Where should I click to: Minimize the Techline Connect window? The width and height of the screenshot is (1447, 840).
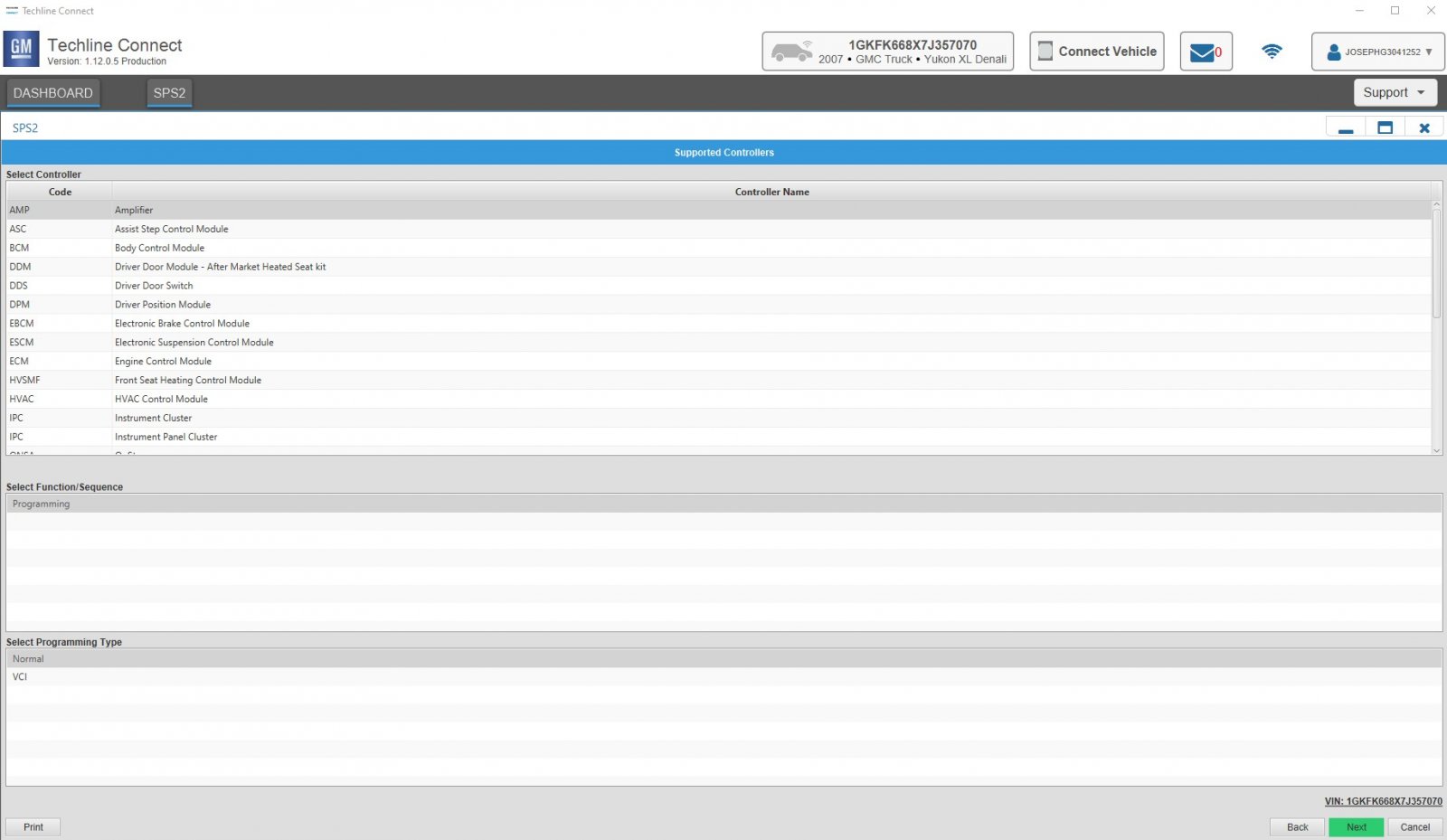(1359, 11)
